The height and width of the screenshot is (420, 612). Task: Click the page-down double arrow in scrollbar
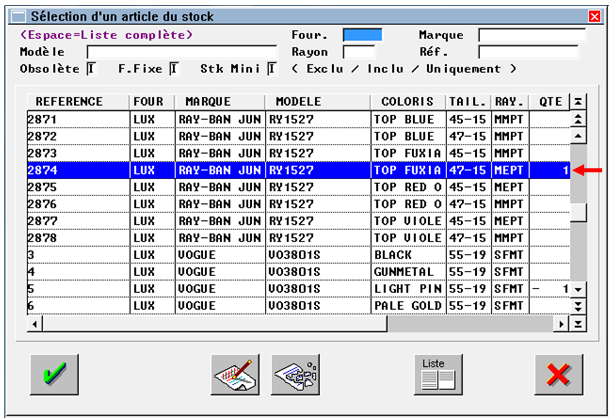click(578, 305)
